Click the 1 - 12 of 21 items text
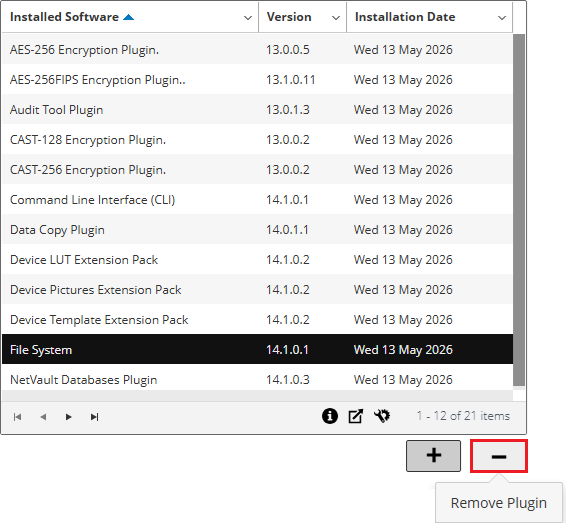This screenshot has height=526, width=566. (463, 416)
